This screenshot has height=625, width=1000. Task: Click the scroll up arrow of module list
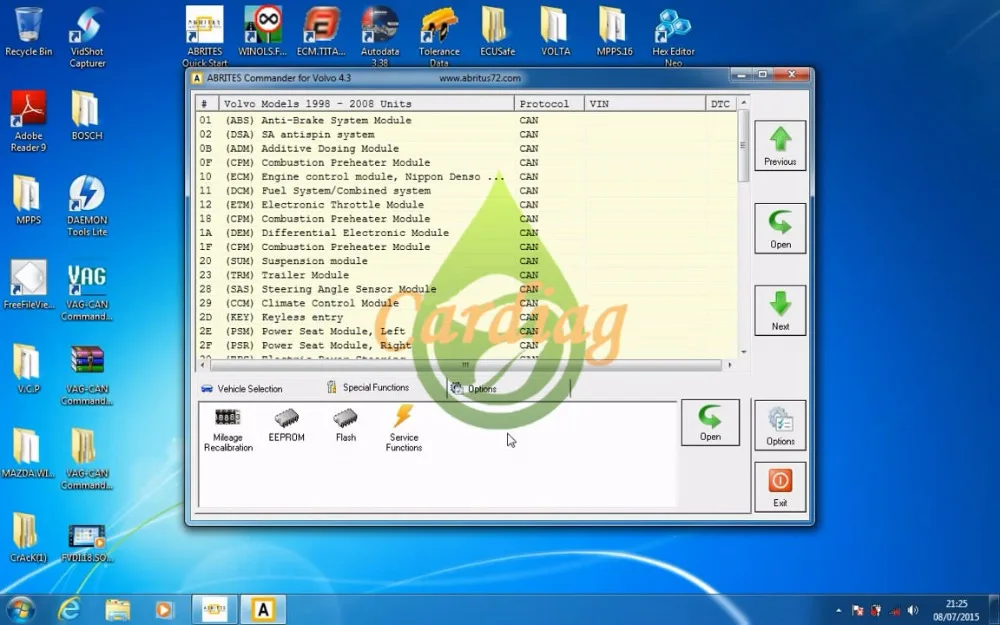click(743, 102)
